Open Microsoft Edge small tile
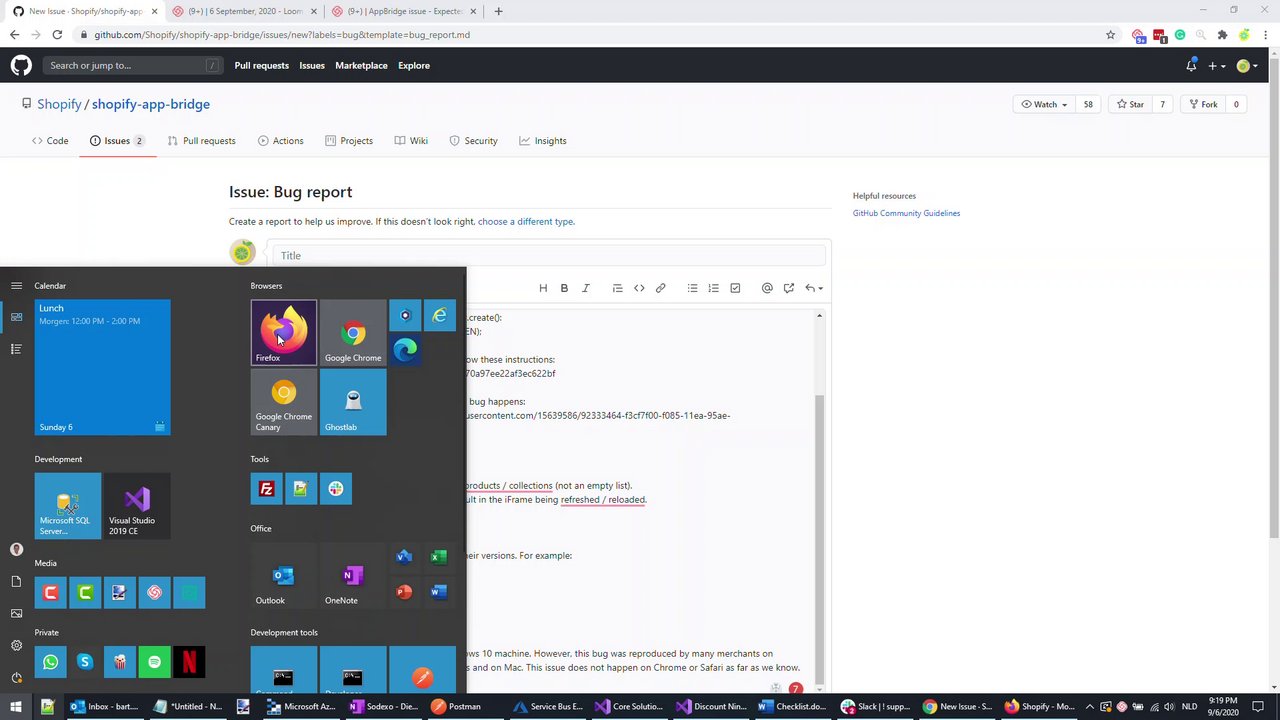 [405, 350]
